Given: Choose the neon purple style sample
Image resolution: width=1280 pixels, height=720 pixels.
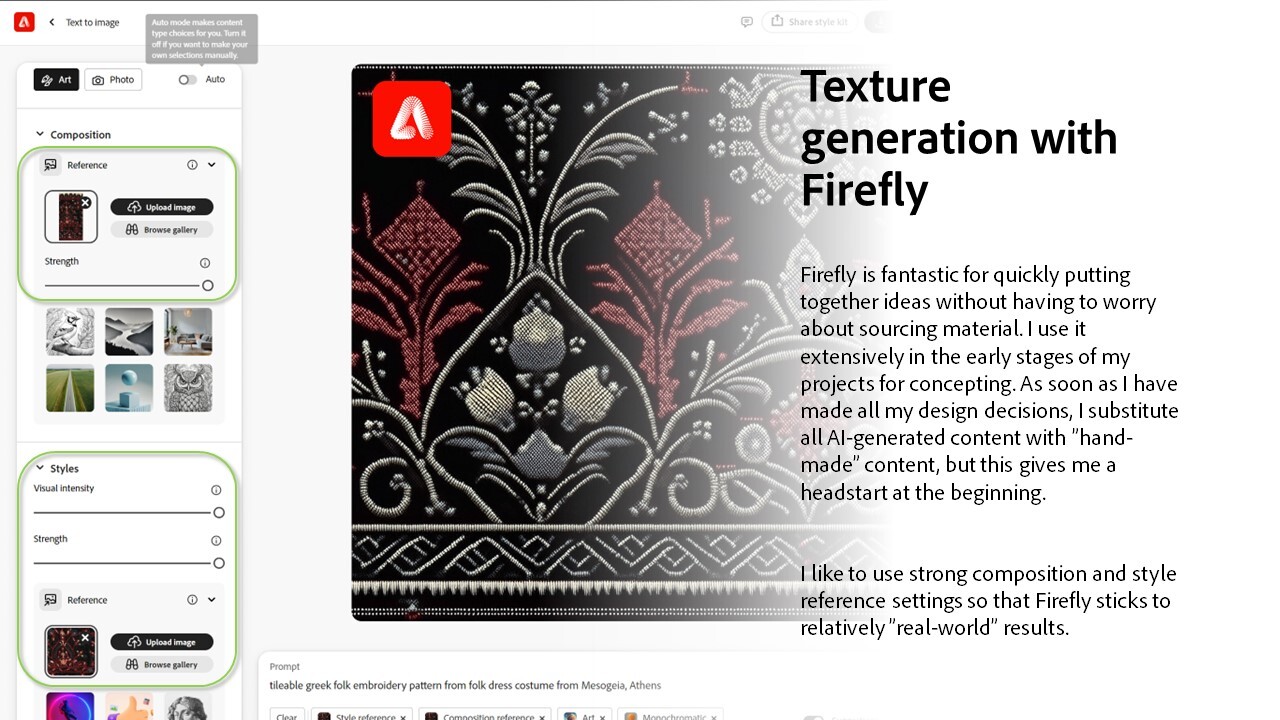Looking at the screenshot, I should coord(70,706).
